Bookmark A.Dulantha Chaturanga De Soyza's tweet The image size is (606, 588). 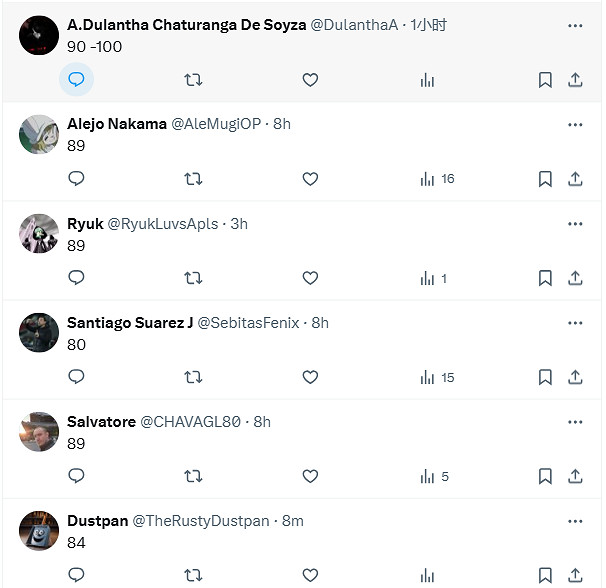tap(545, 80)
